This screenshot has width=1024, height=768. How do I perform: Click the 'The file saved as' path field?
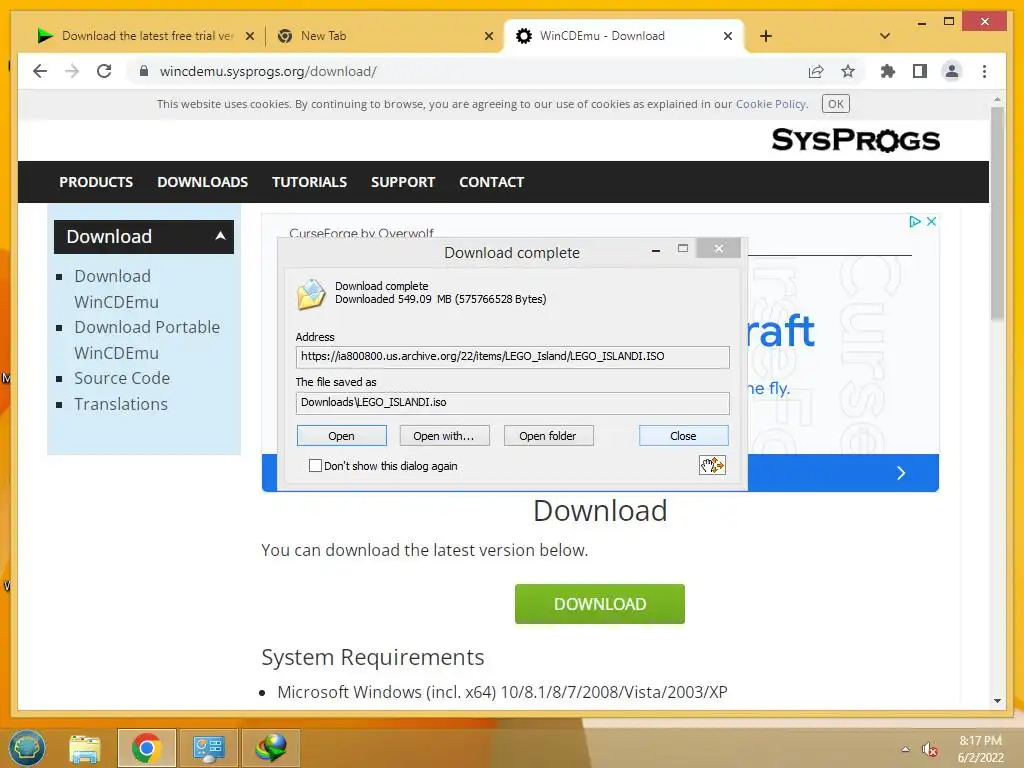(x=513, y=403)
